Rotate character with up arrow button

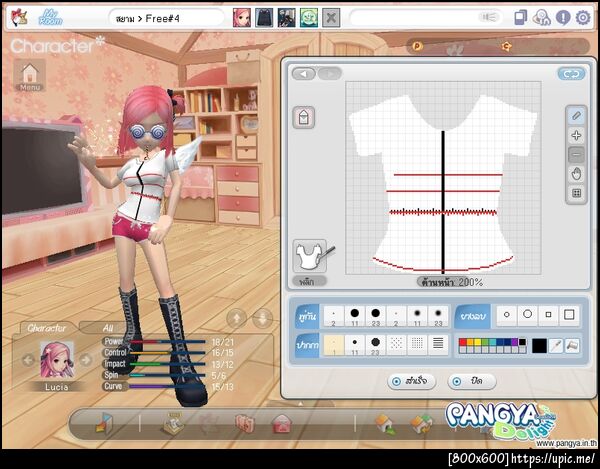tap(236, 318)
